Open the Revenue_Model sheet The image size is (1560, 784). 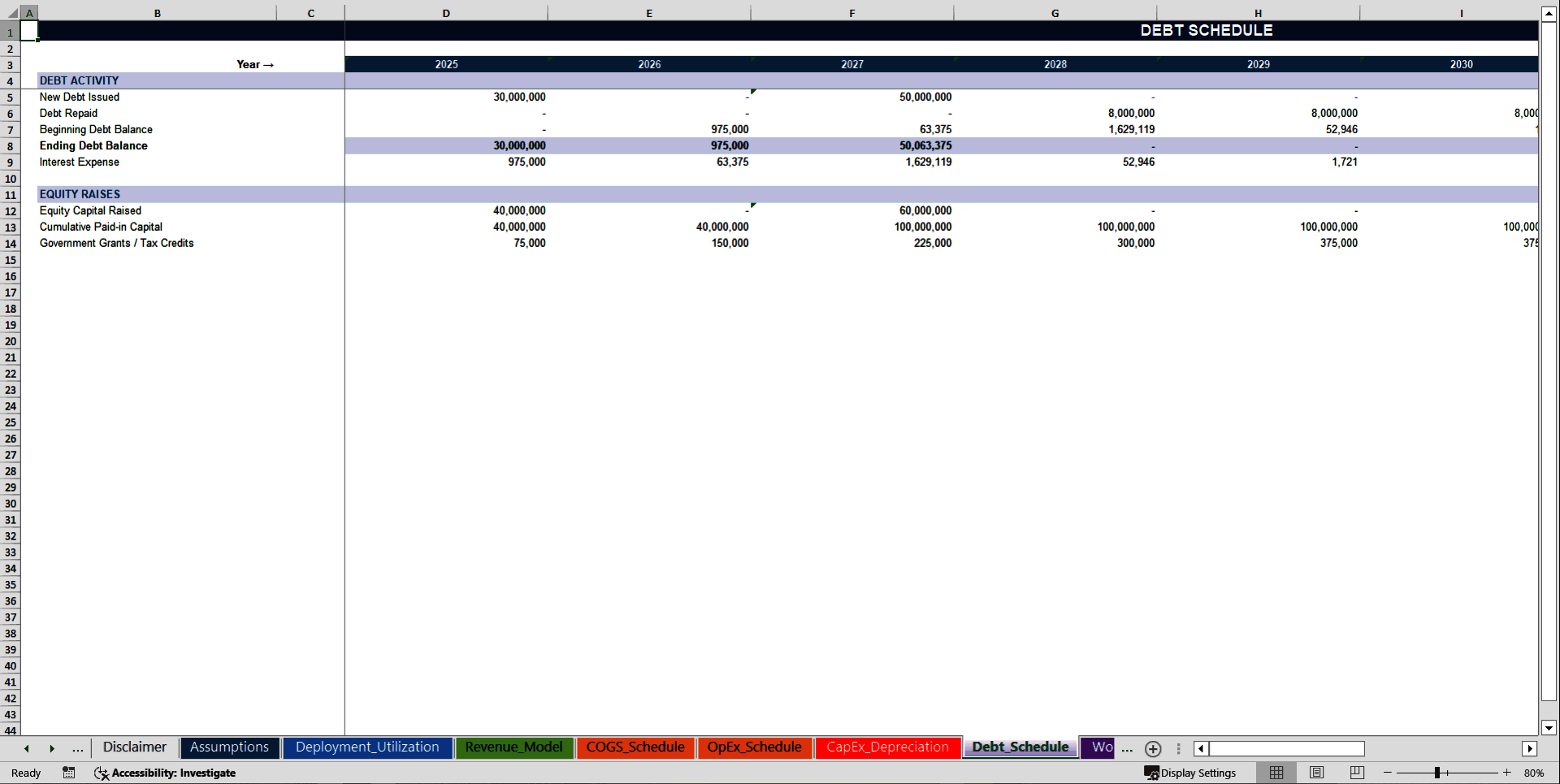pos(513,747)
